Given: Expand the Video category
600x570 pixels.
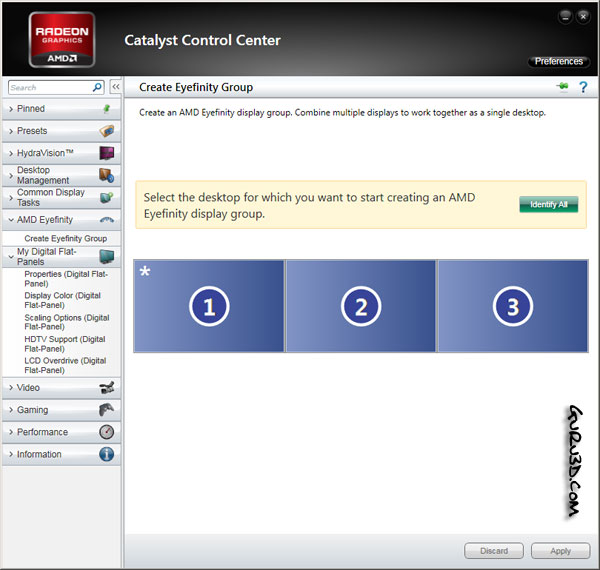Looking at the screenshot, I should [x=28, y=387].
